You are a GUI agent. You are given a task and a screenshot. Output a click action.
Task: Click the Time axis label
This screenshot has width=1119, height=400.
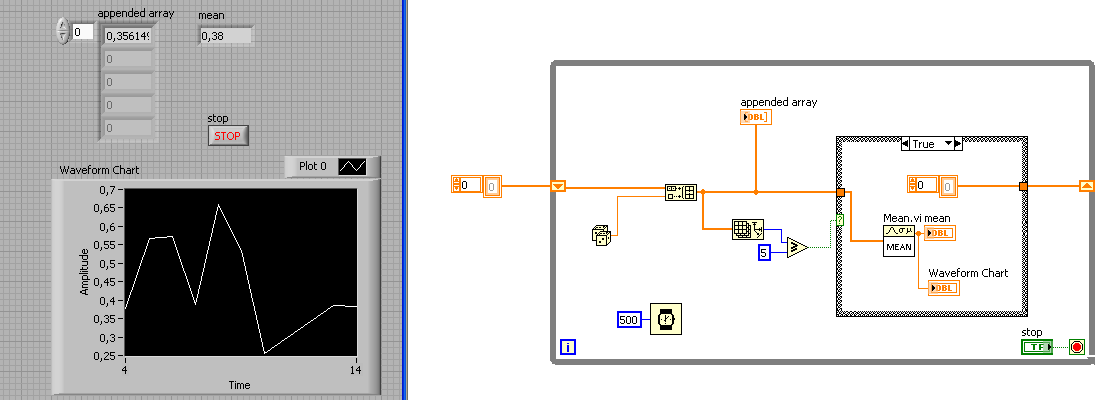coord(239,385)
